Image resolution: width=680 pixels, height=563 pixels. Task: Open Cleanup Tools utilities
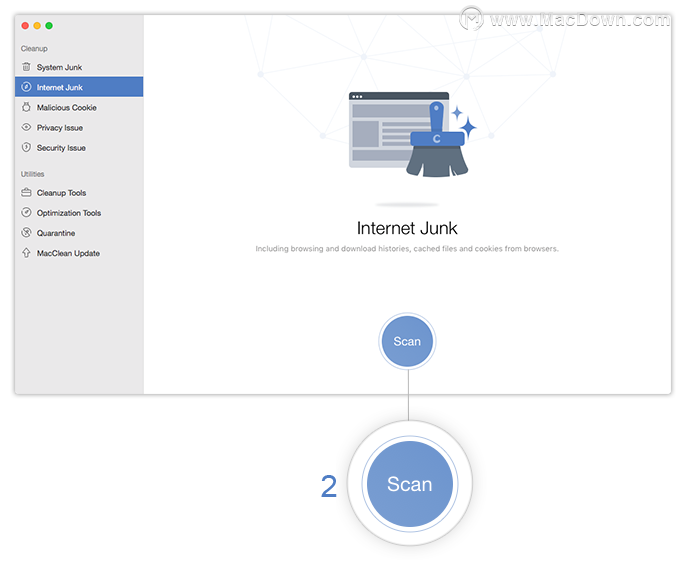click(79, 193)
